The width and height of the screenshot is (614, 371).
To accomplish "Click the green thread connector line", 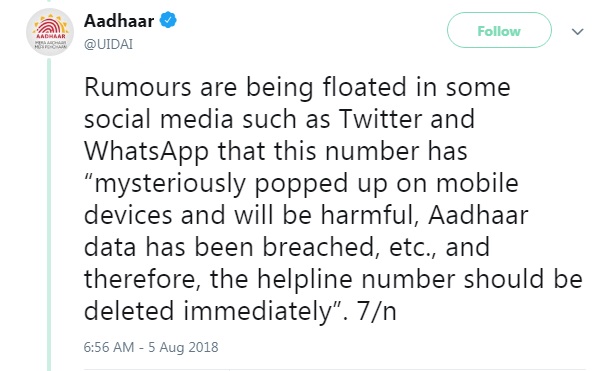I will (x=49, y=214).
